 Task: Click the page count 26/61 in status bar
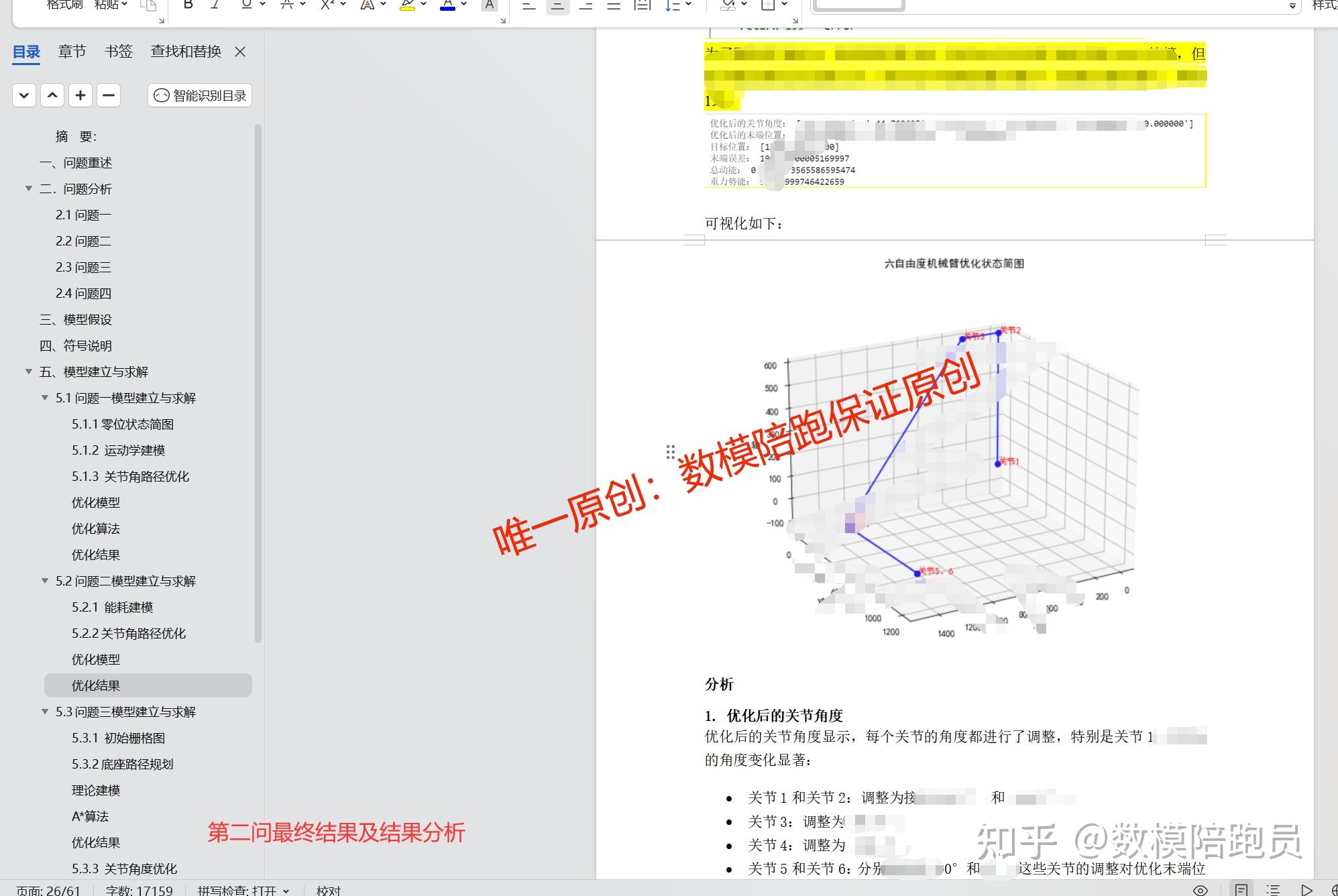point(48,890)
